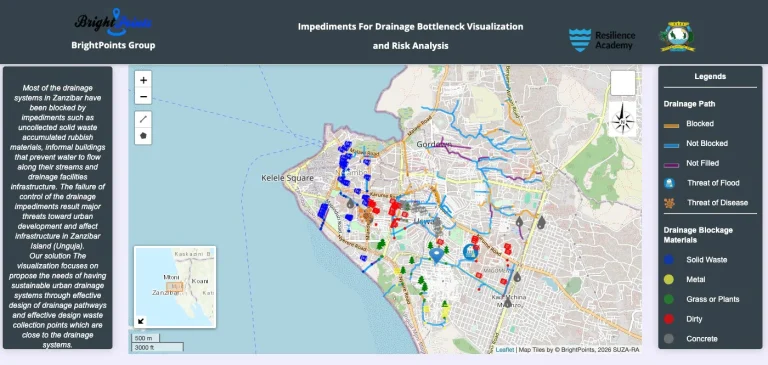
Task: Click grey drop marker at Kwa Mchina Mwanzo
Action: 508,303
